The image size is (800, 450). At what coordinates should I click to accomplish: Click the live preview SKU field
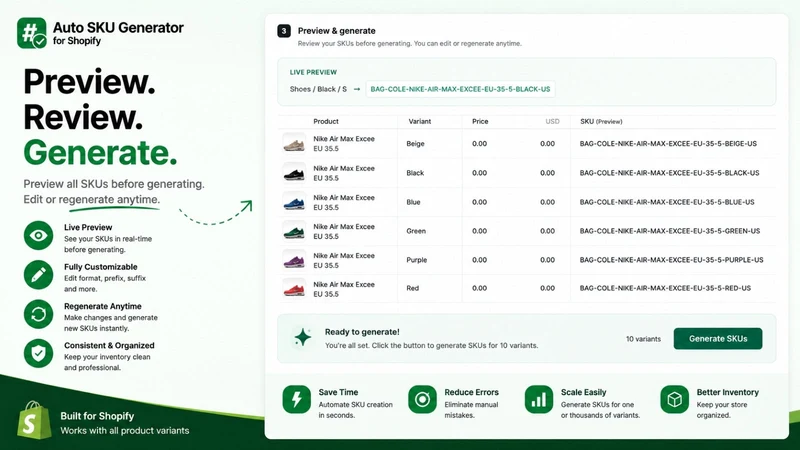[x=460, y=89]
